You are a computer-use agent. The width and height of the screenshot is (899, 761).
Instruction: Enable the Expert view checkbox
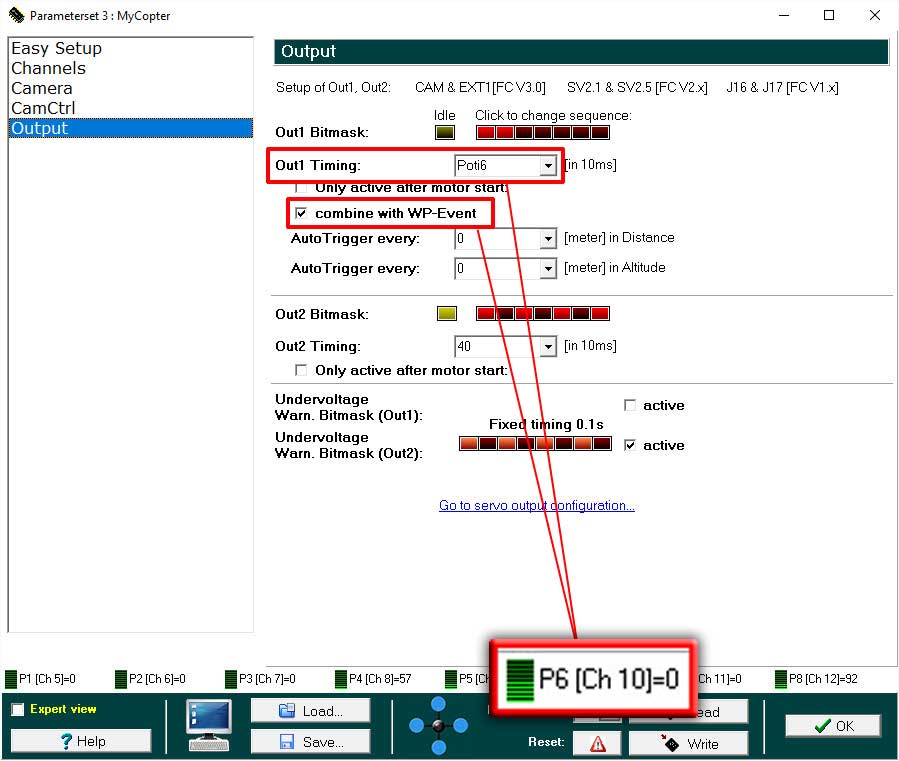[x=17, y=710]
